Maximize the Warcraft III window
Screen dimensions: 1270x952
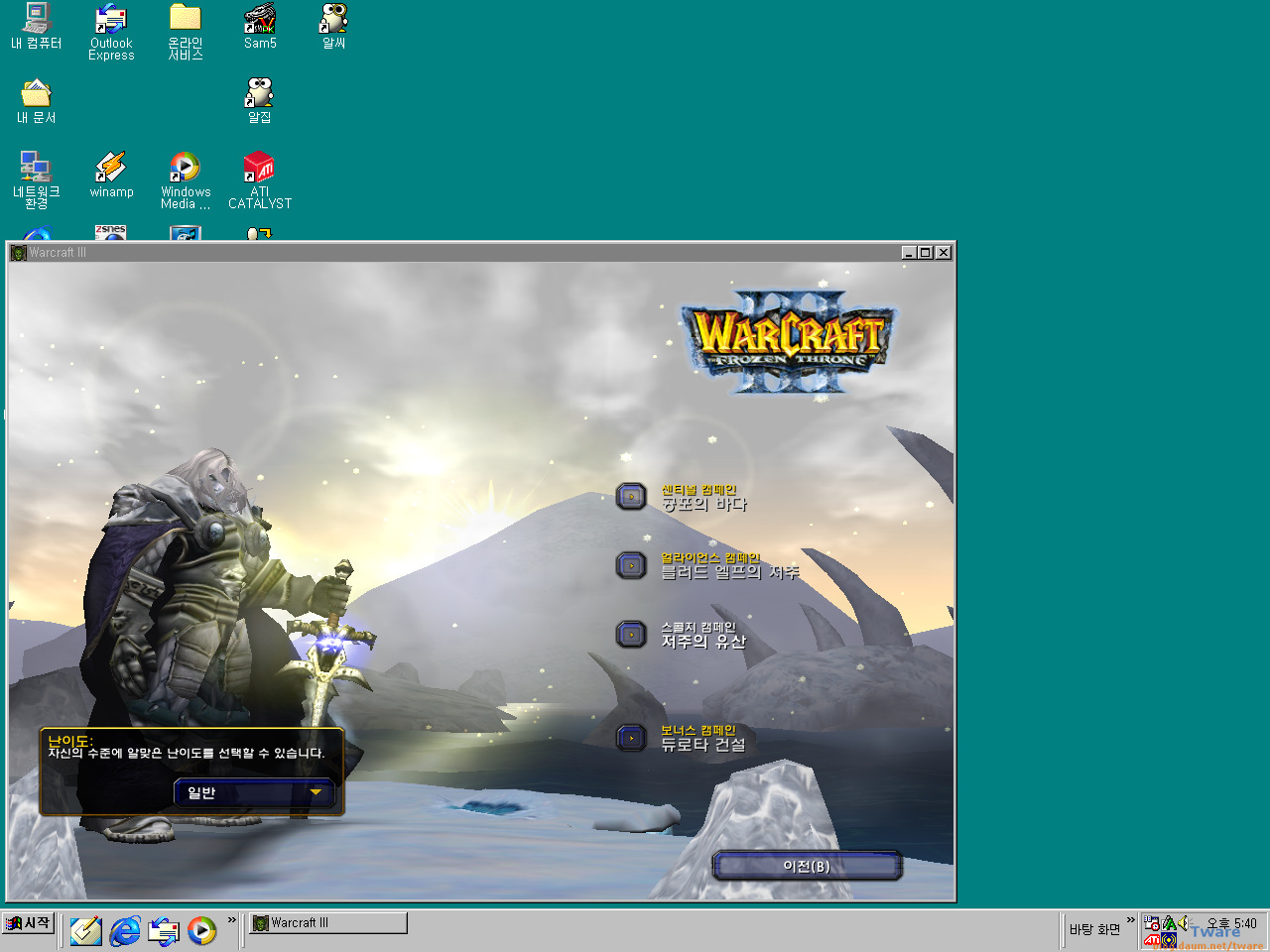pos(926,253)
